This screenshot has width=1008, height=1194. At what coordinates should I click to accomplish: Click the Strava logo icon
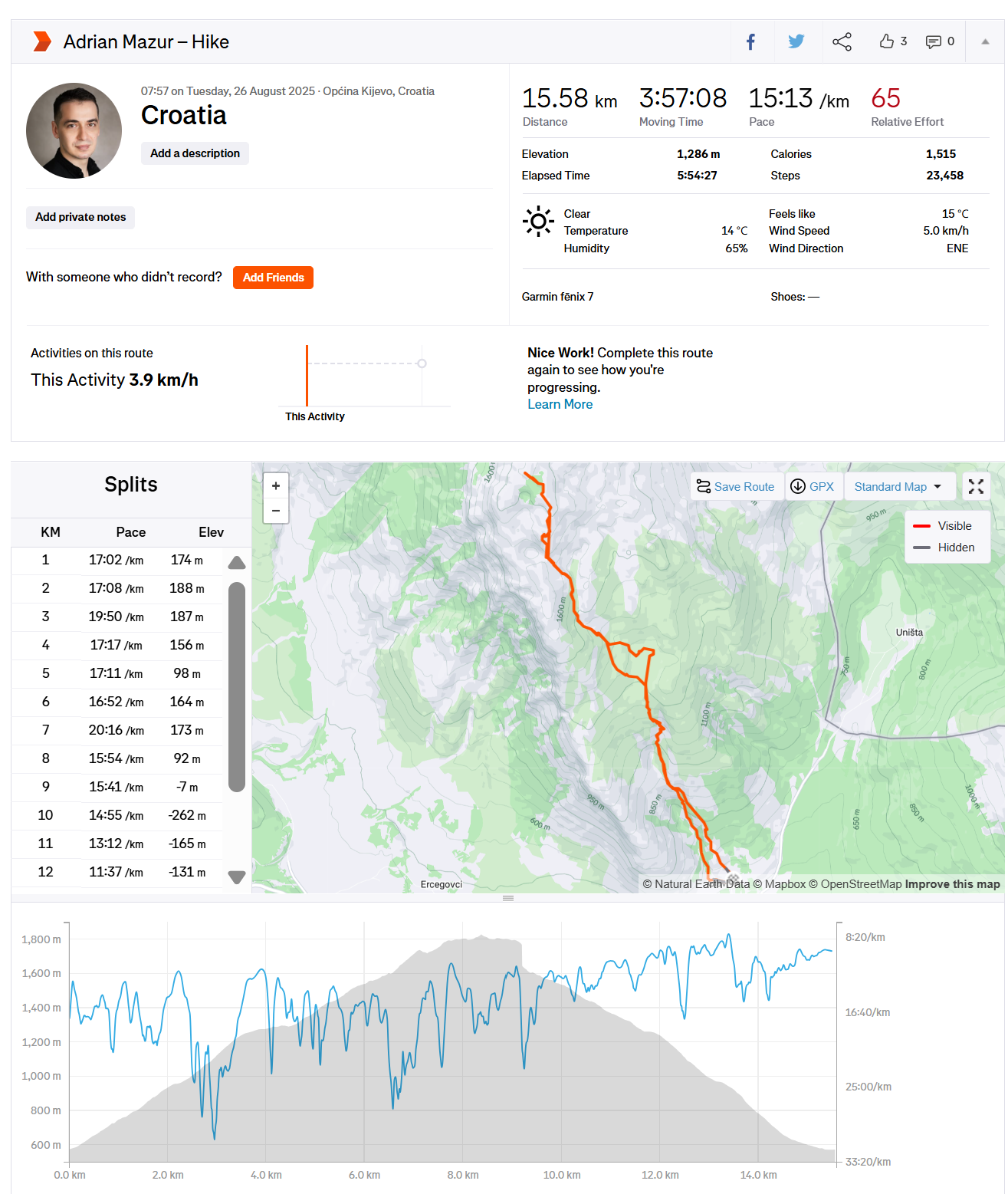(41, 41)
